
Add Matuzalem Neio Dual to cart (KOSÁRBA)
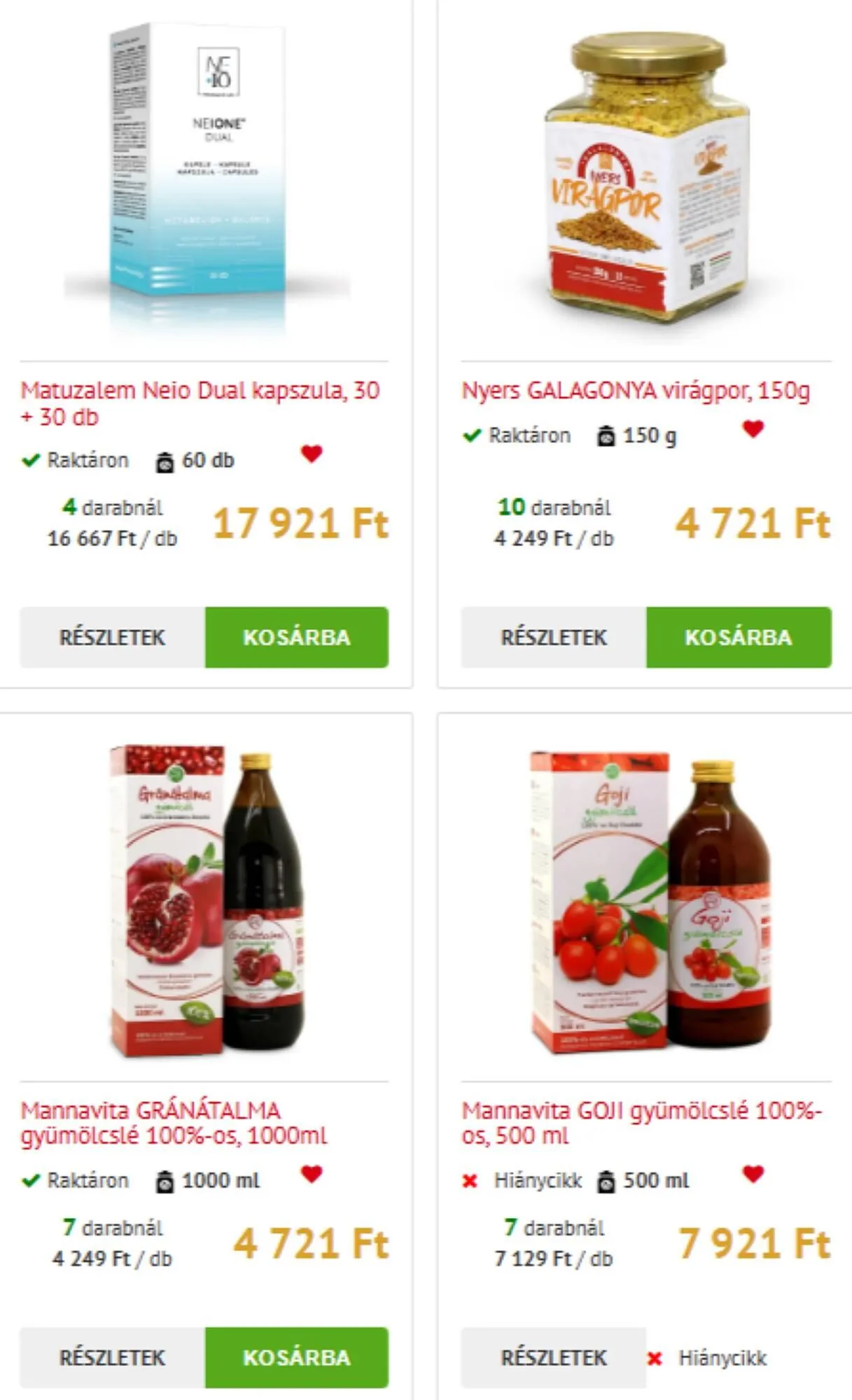tap(297, 637)
